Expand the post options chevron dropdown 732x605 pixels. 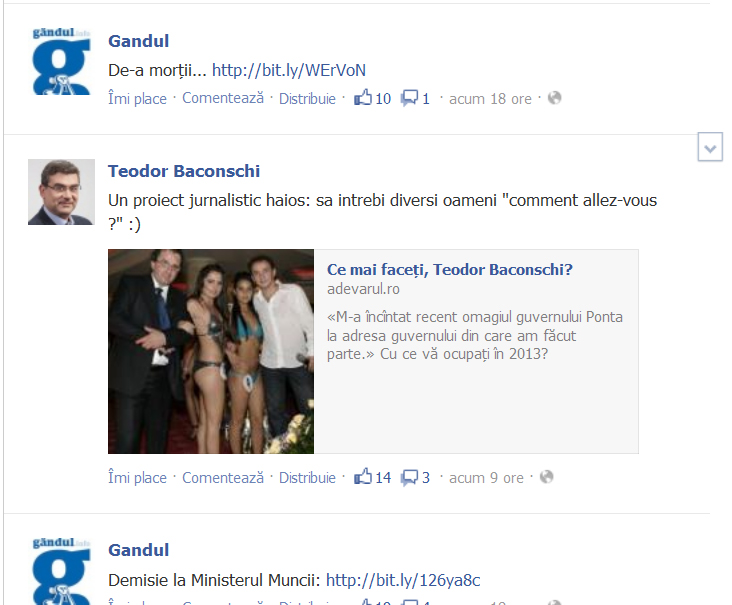pyautogui.click(x=710, y=147)
